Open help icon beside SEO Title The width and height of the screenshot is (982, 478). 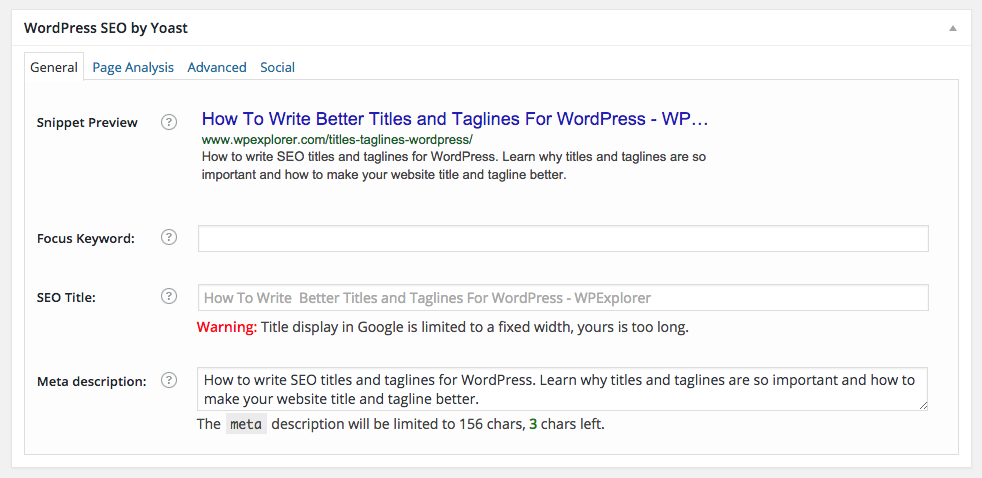pos(168,296)
